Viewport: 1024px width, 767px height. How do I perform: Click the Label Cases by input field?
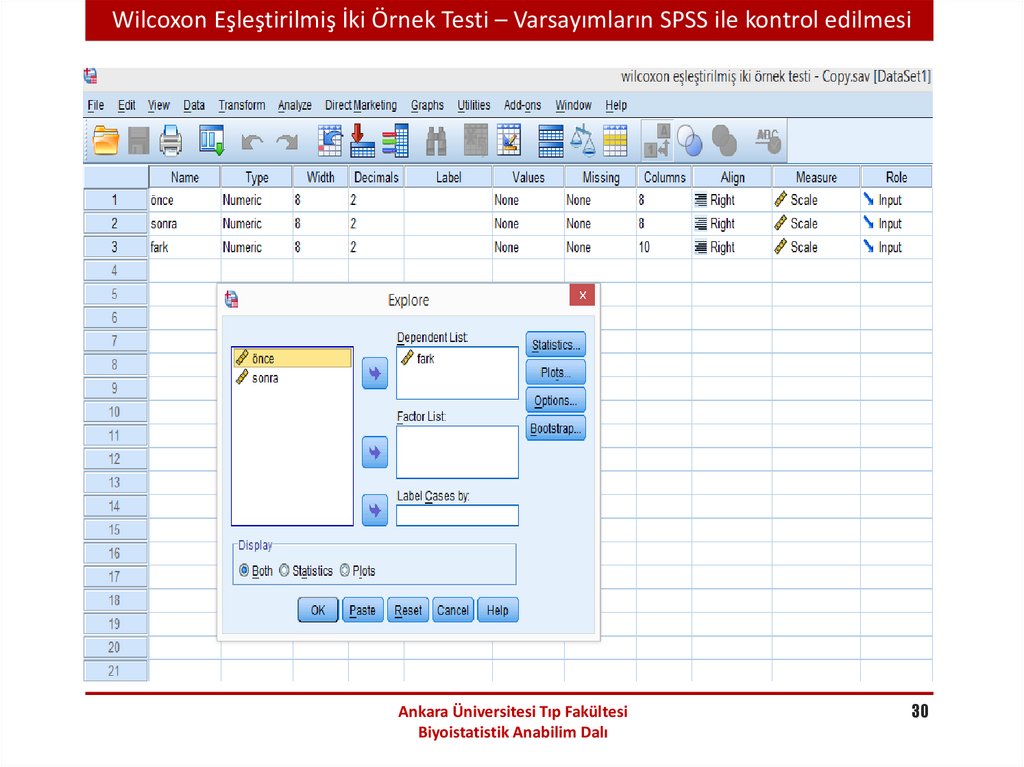coord(457,515)
